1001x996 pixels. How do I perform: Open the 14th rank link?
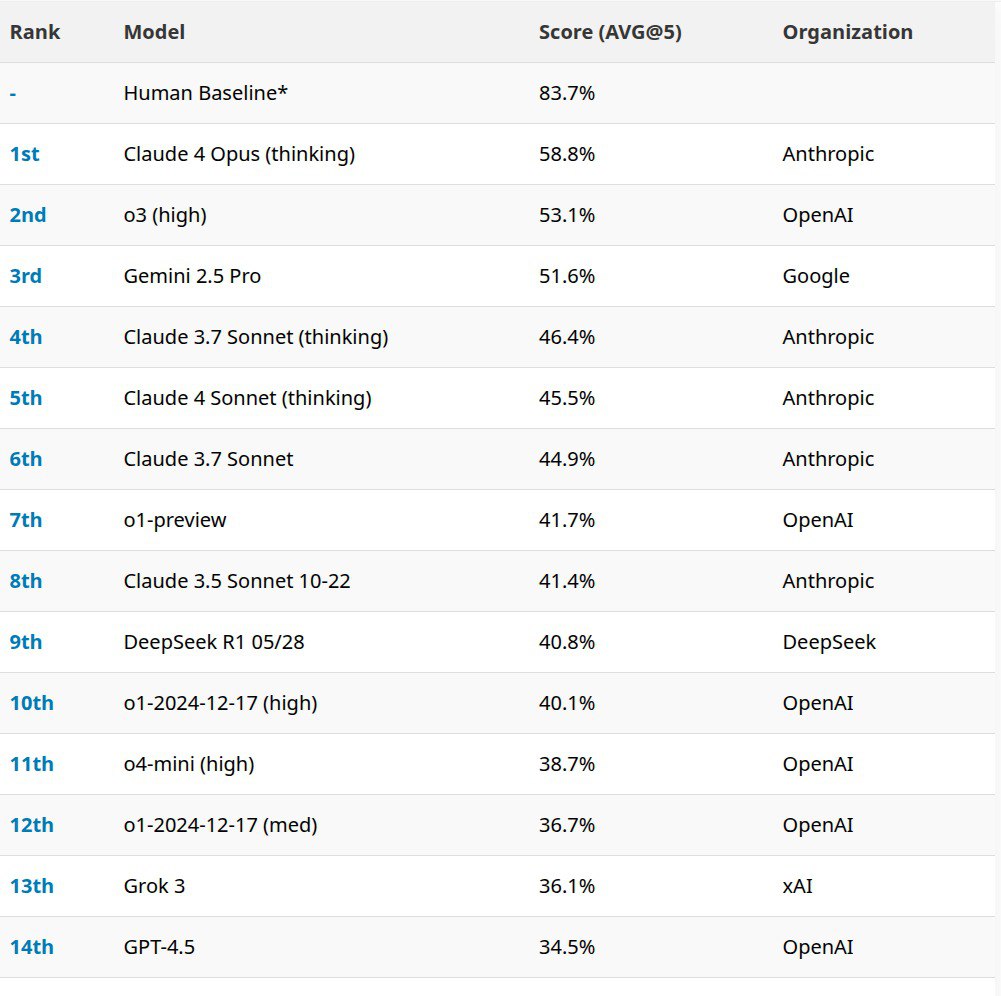pos(32,947)
